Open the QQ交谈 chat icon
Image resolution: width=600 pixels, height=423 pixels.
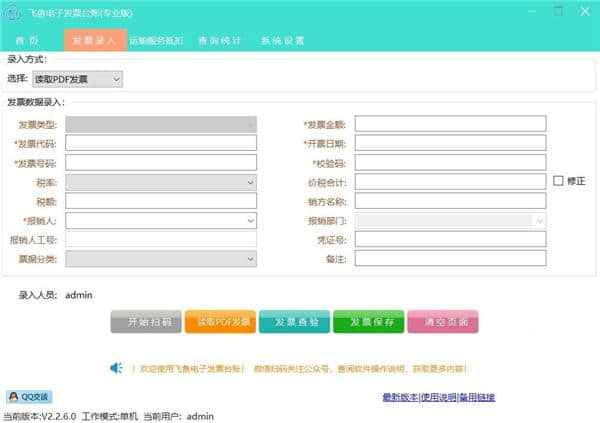(x=29, y=397)
